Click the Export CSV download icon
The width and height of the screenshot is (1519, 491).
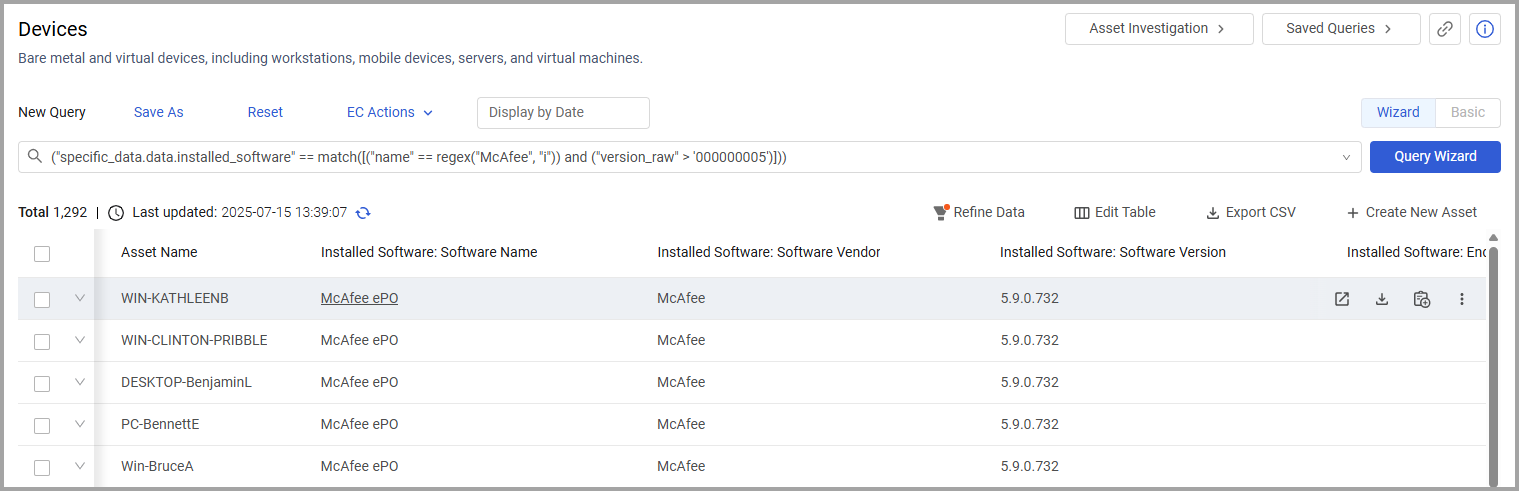click(1212, 212)
